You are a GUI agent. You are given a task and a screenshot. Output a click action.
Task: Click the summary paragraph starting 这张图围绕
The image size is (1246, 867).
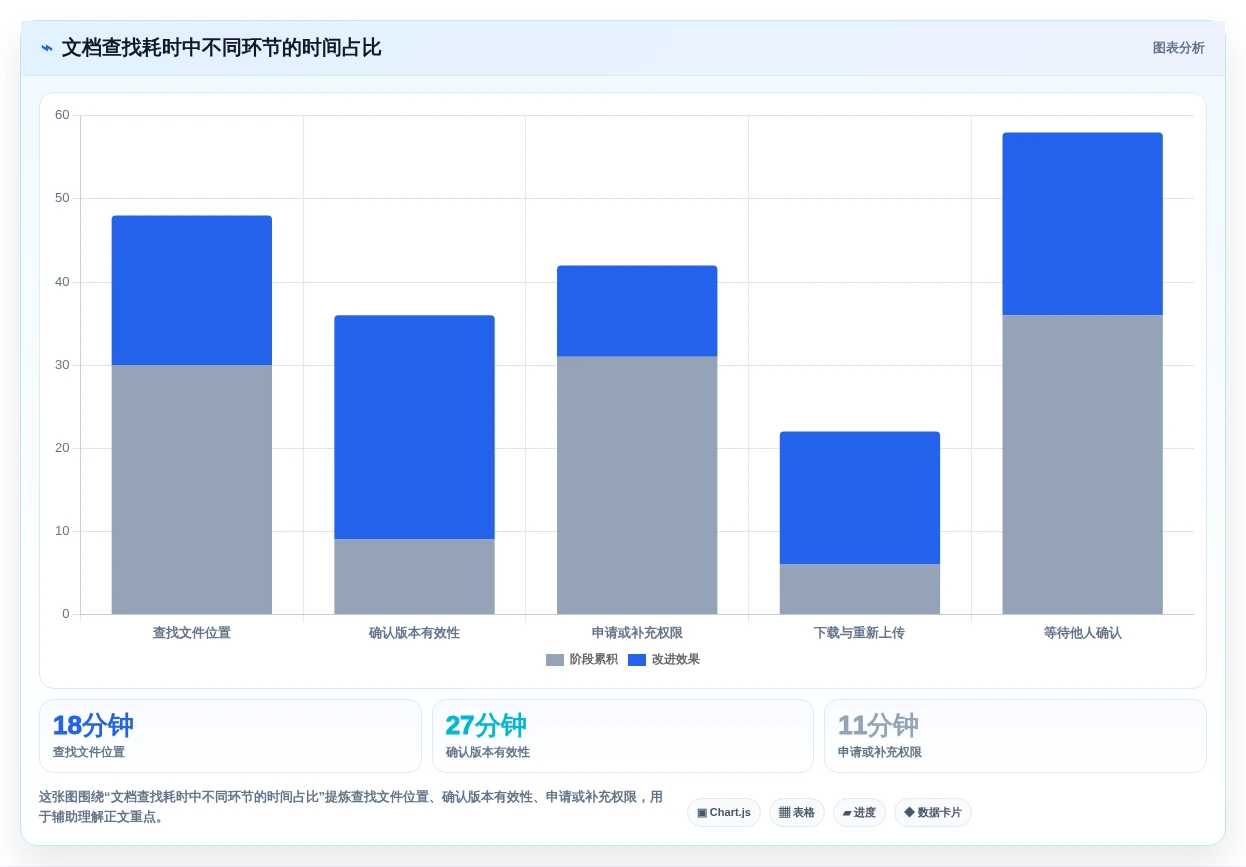(x=351, y=807)
